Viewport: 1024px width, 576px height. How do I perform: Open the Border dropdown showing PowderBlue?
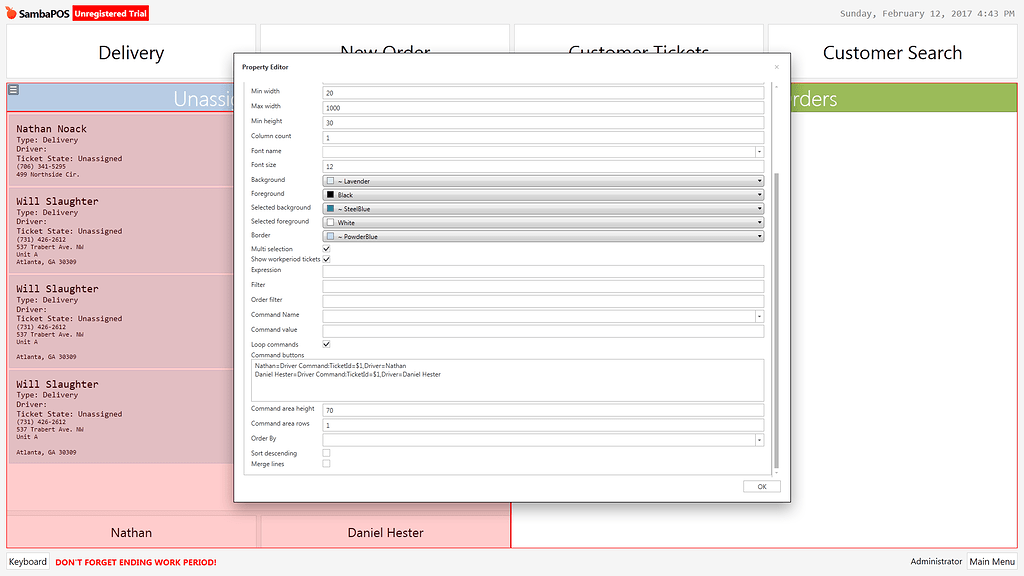pos(757,236)
